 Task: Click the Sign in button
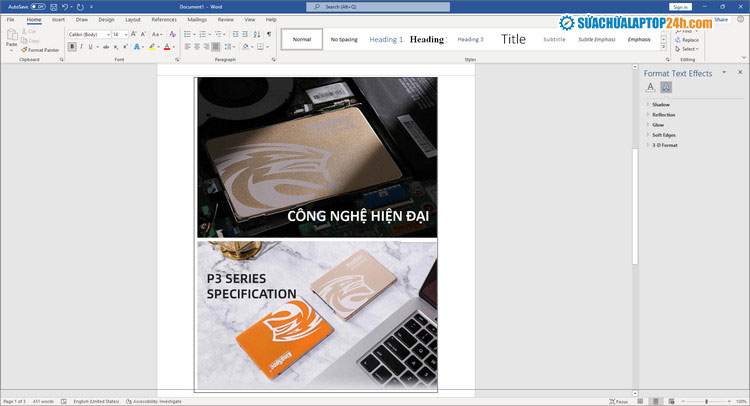[680, 7]
